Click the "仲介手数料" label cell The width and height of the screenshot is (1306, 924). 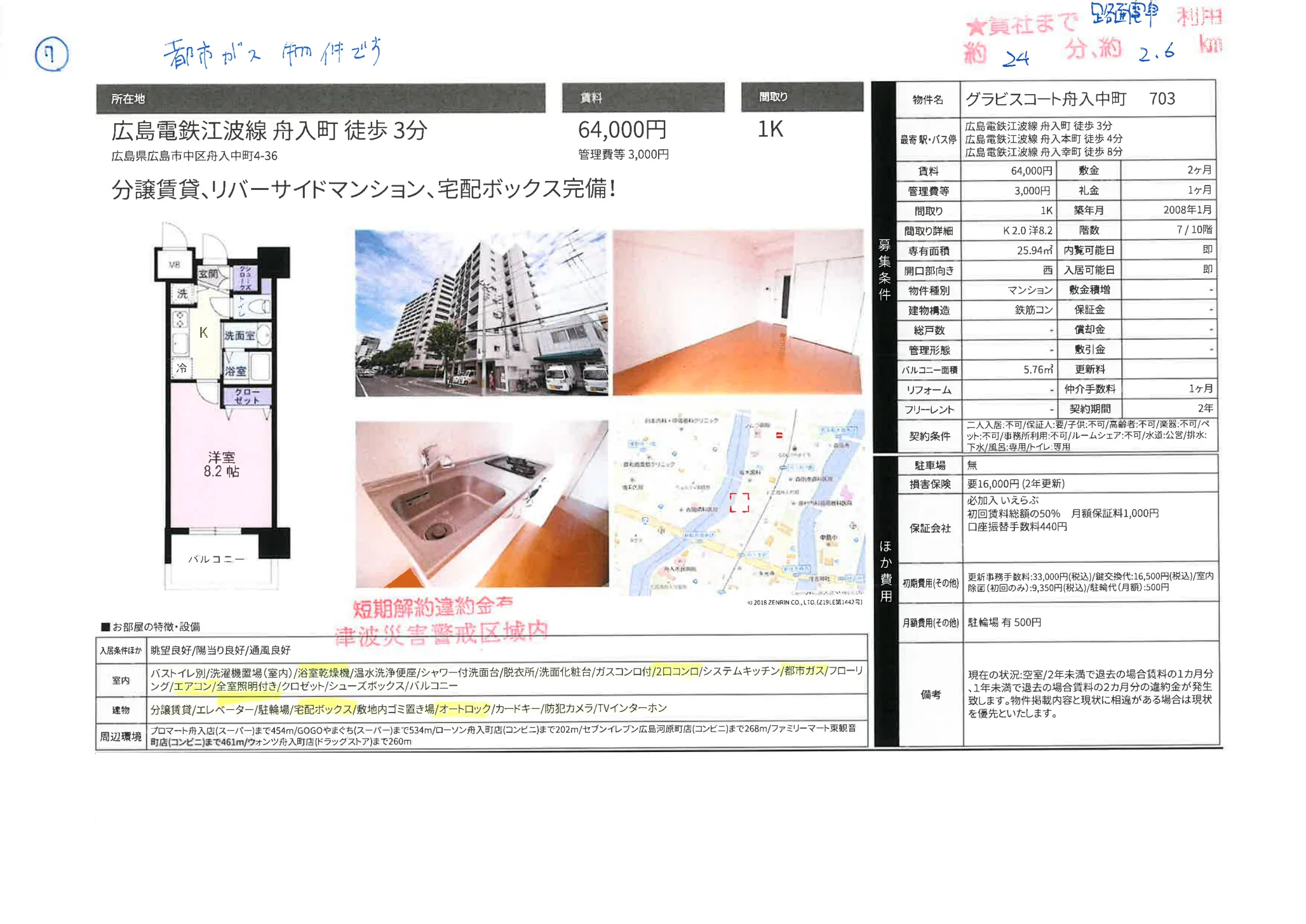point(1089,389)
